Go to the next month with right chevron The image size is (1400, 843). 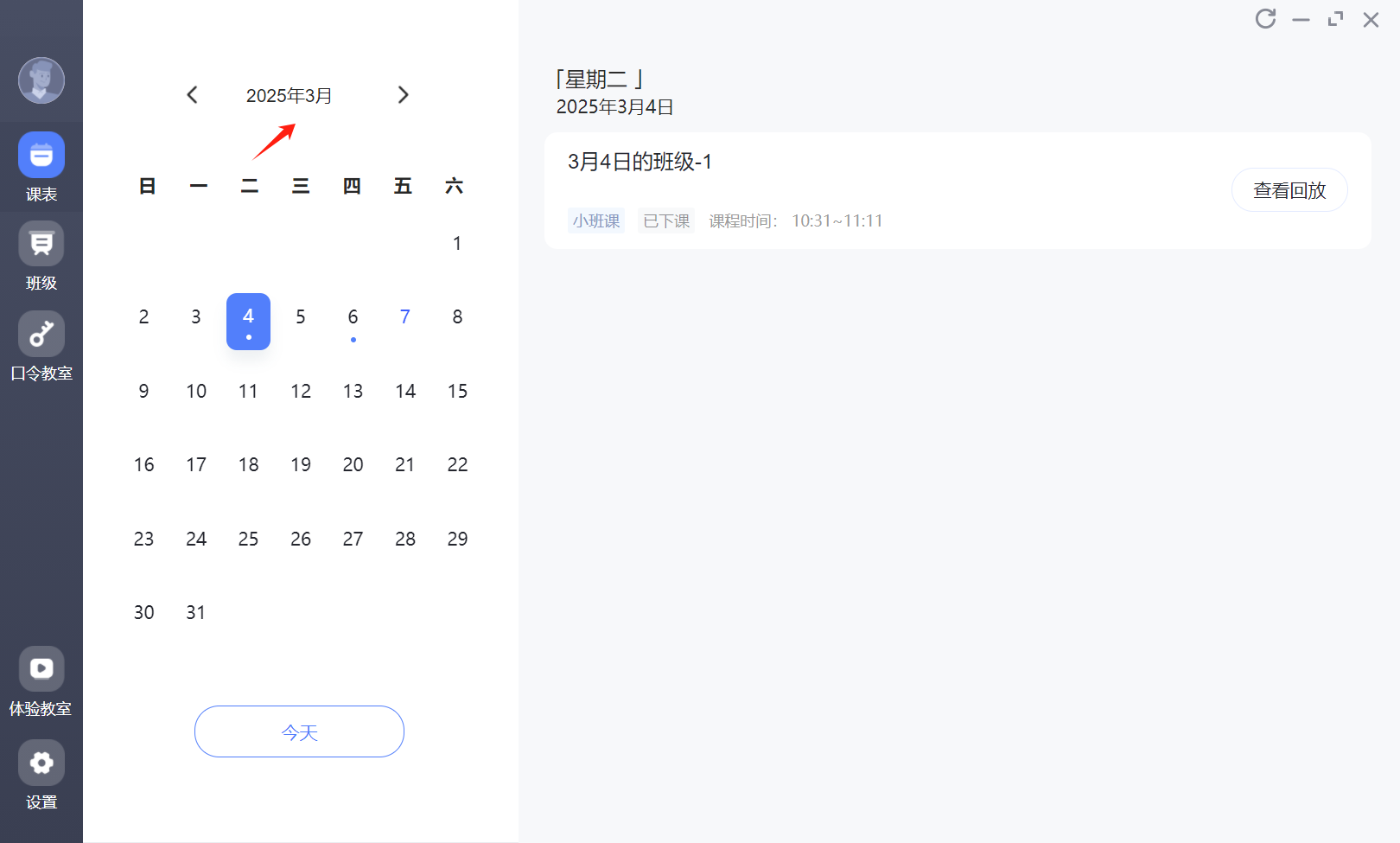coord(403,94)
